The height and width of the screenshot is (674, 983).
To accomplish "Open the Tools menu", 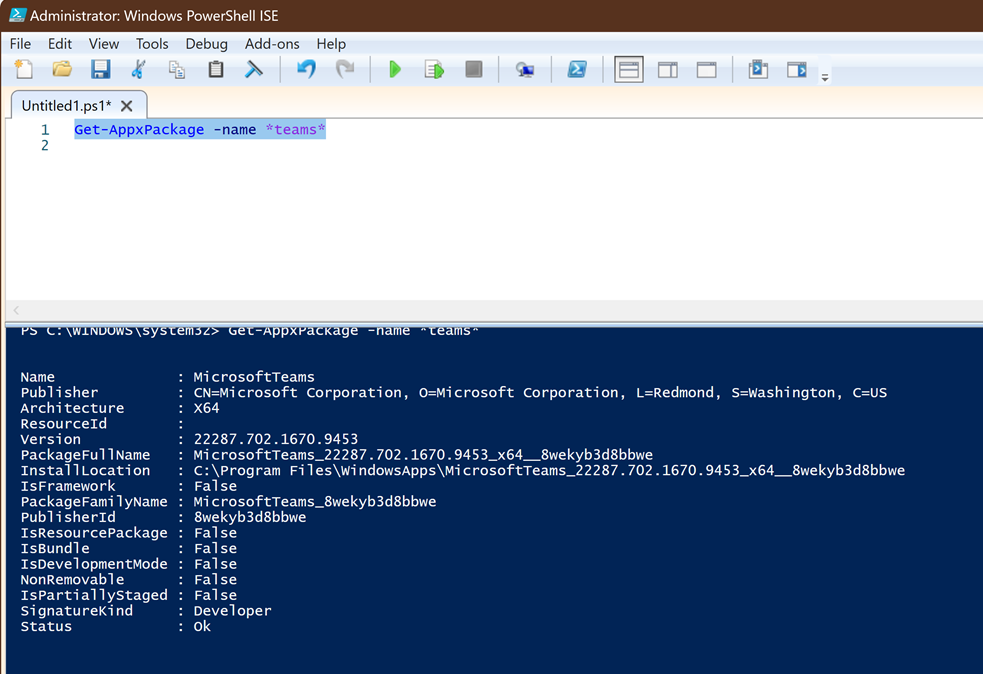I will click(x=152, y=44).
